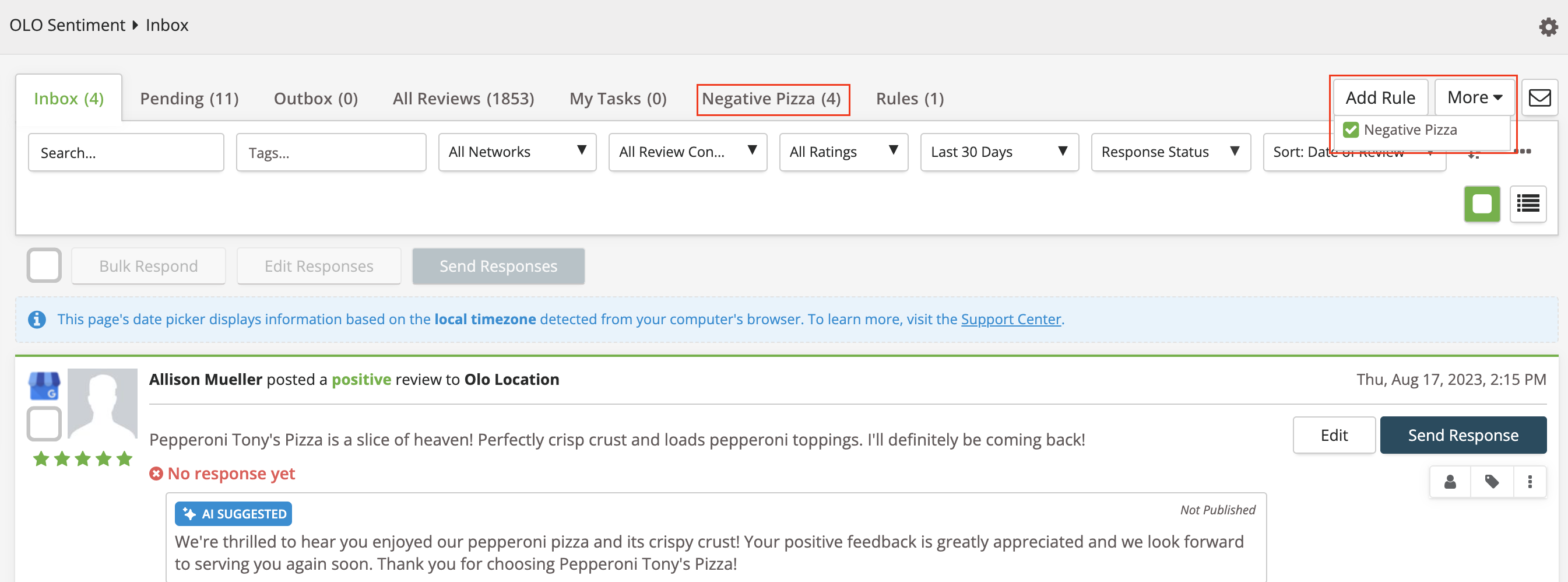Image resolution: width=1568 pixels, height=582 pixels.
Task: Click the Bulk Respond button
Action: point(149,266)
